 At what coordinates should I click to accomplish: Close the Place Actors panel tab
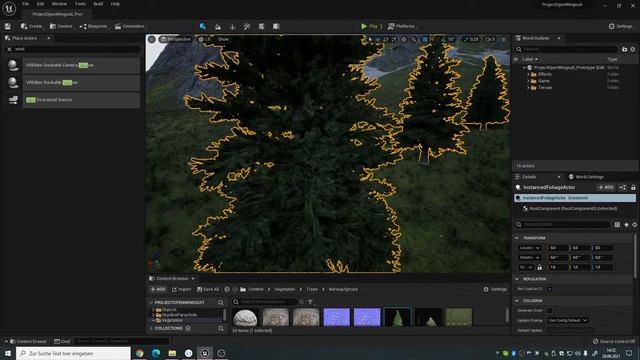pos(49,38)
